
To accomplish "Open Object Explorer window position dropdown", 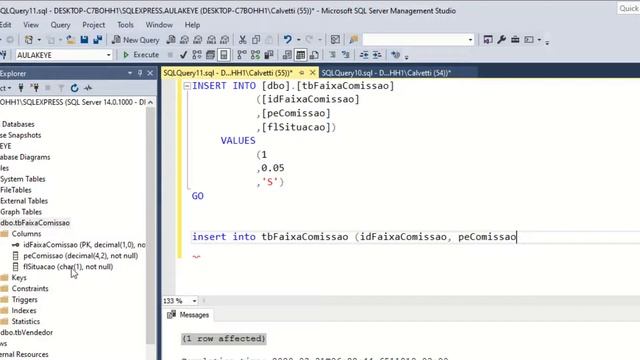I will point(130,73).
